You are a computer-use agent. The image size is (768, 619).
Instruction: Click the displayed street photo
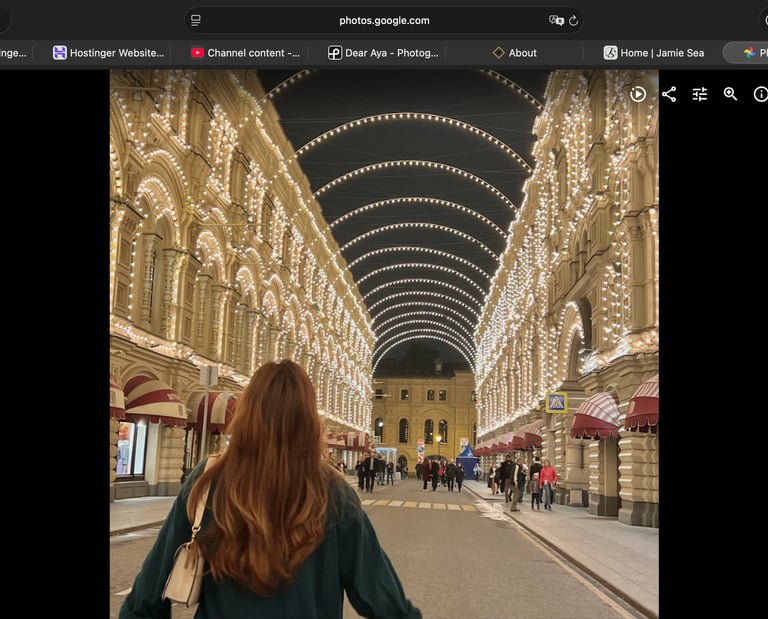(x=384, y=344)
